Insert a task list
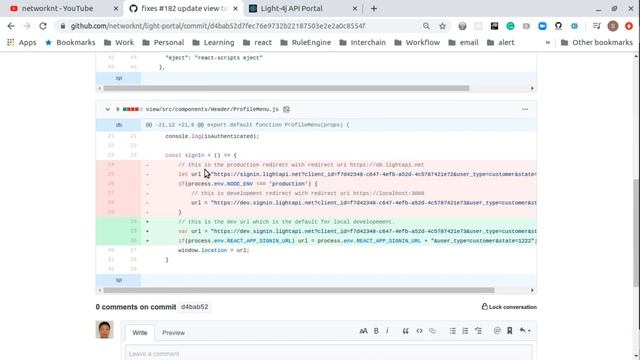640x360 pixels. pos(478,331)
